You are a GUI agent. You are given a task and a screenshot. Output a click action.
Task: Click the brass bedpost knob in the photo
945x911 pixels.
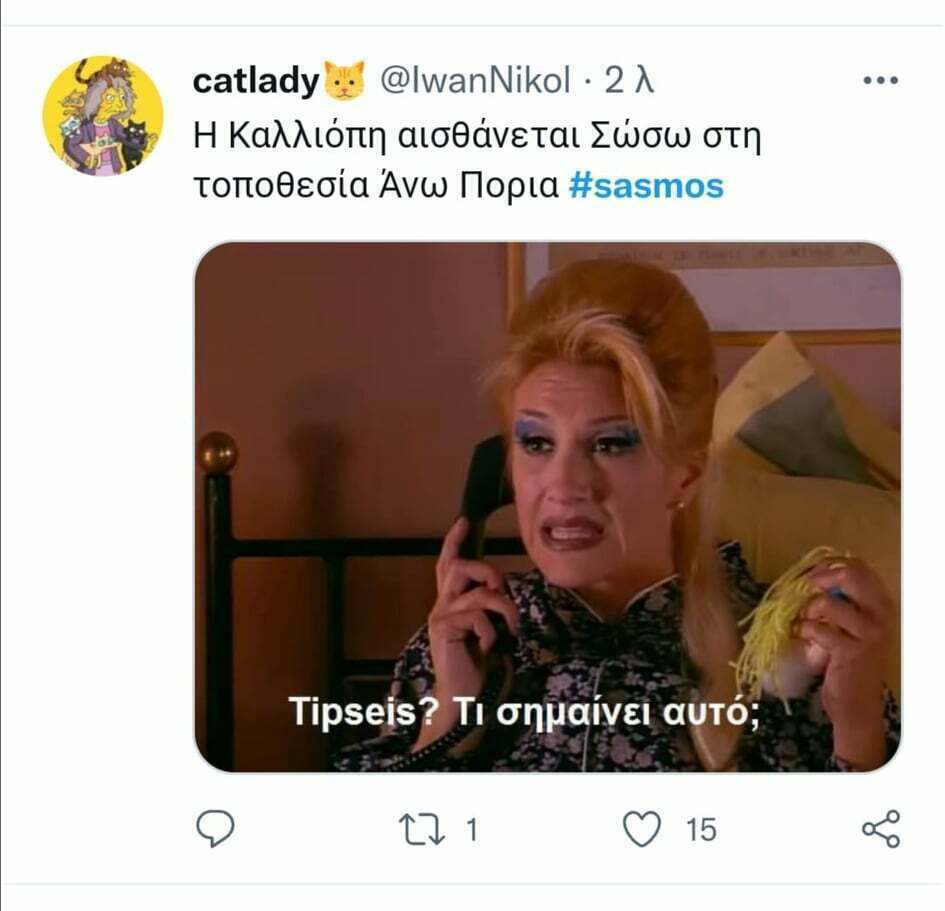pyautogui.click(x=217, y=452)
